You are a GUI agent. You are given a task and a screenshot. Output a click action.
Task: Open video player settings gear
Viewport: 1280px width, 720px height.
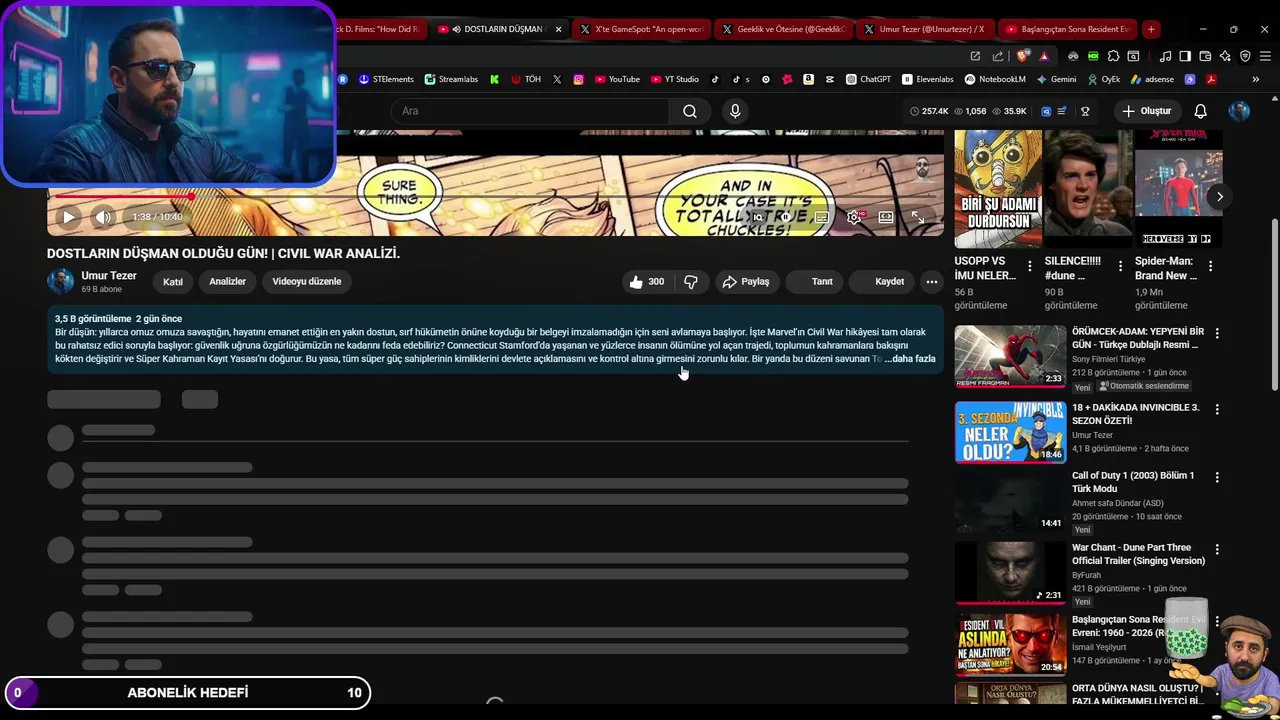853,217
